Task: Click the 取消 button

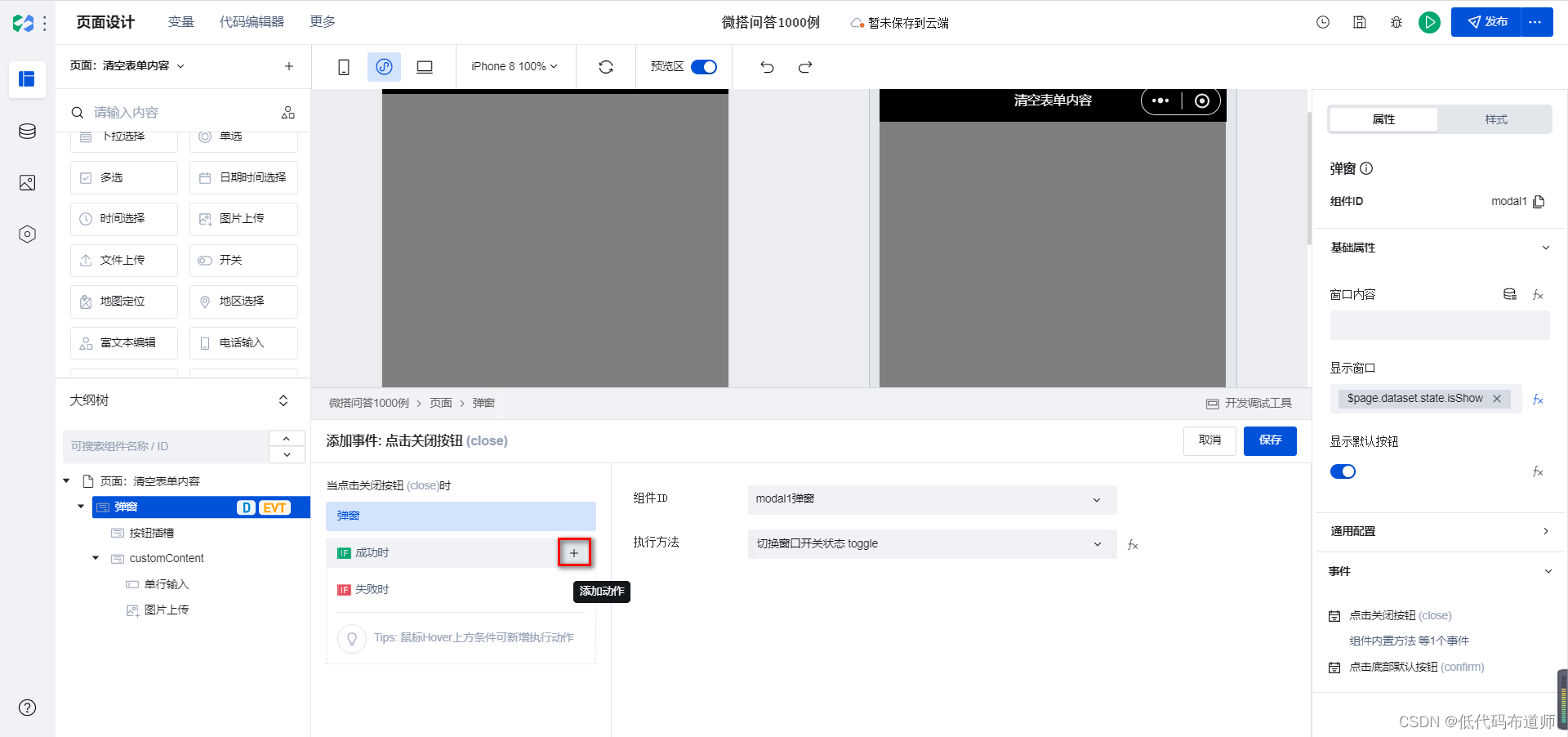Action: coord(1209,441)
